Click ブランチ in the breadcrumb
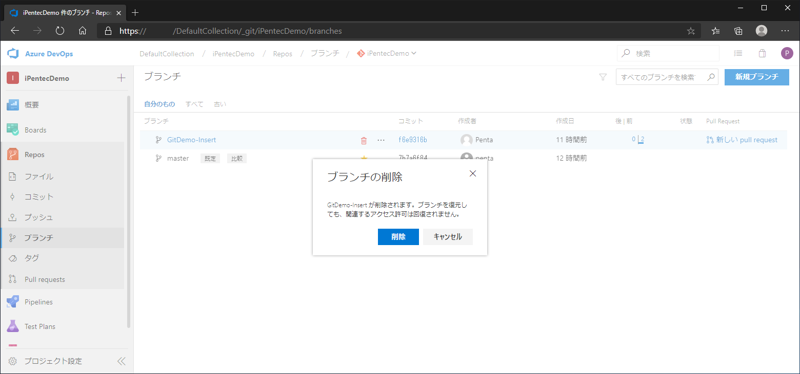 coord(324,54)
